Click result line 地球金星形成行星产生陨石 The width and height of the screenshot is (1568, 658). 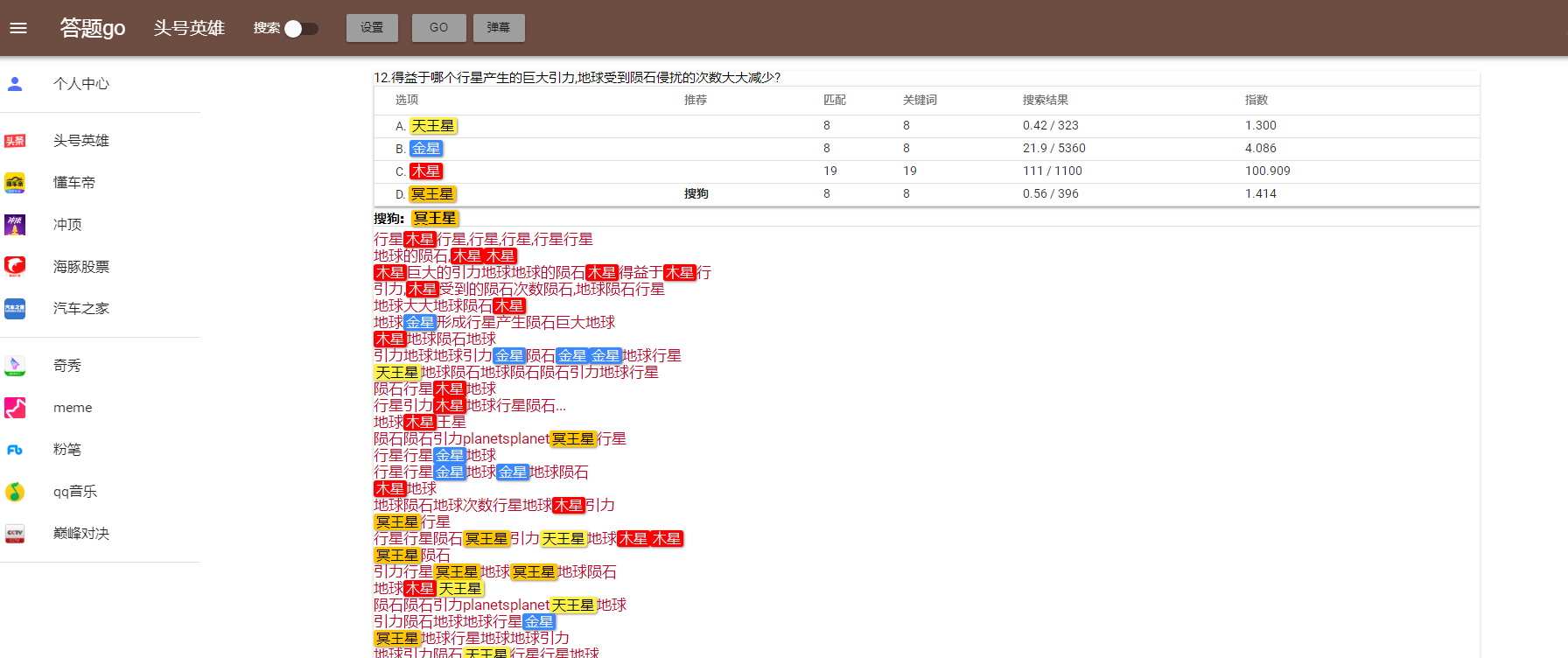(x=494, y=323)
